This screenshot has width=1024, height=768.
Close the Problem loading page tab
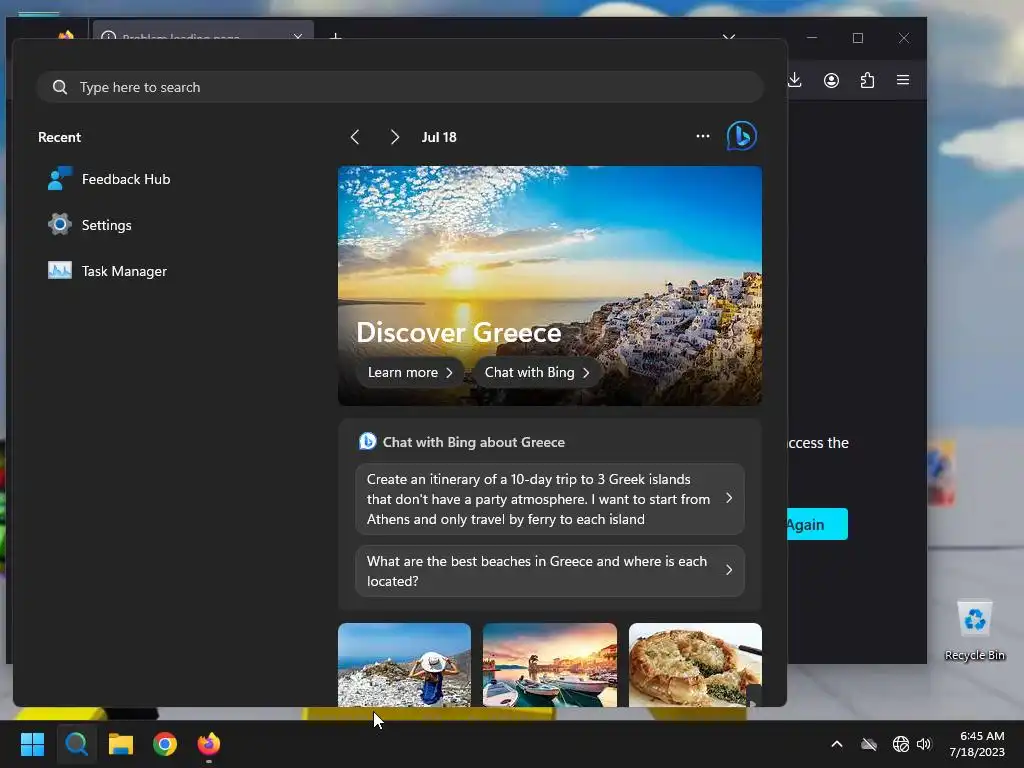(x=298, y=37)
